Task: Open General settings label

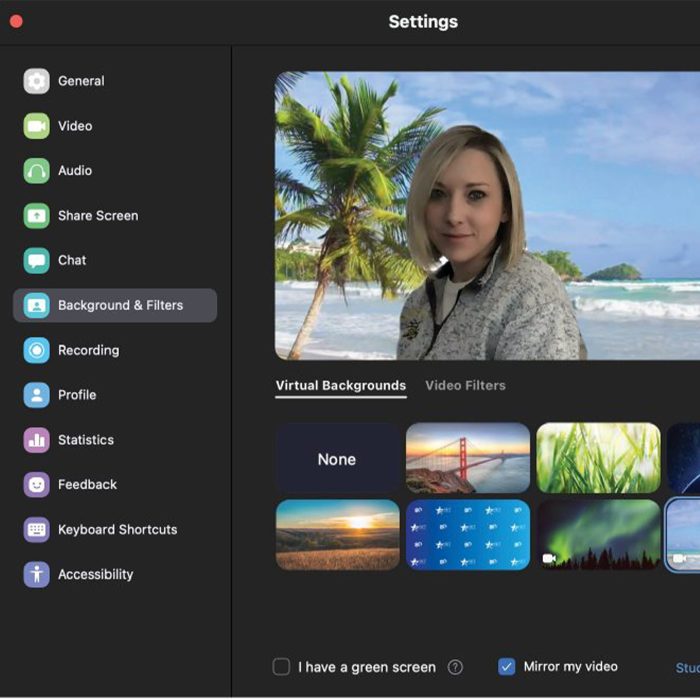Action: coord(81,81)
